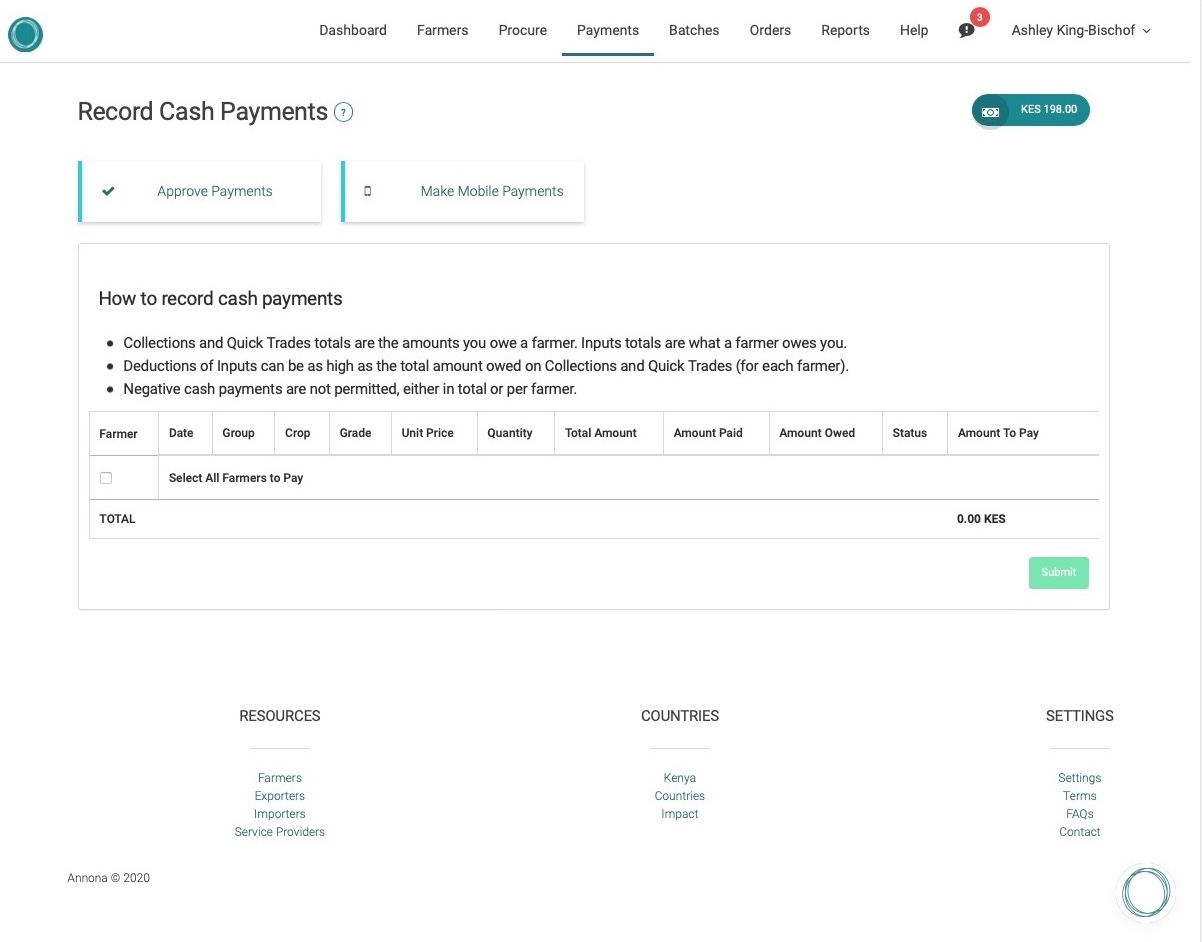The image size is (1202, 942).
Task: Click the help question mark beside the title
Action: click(x=343, y=112)
